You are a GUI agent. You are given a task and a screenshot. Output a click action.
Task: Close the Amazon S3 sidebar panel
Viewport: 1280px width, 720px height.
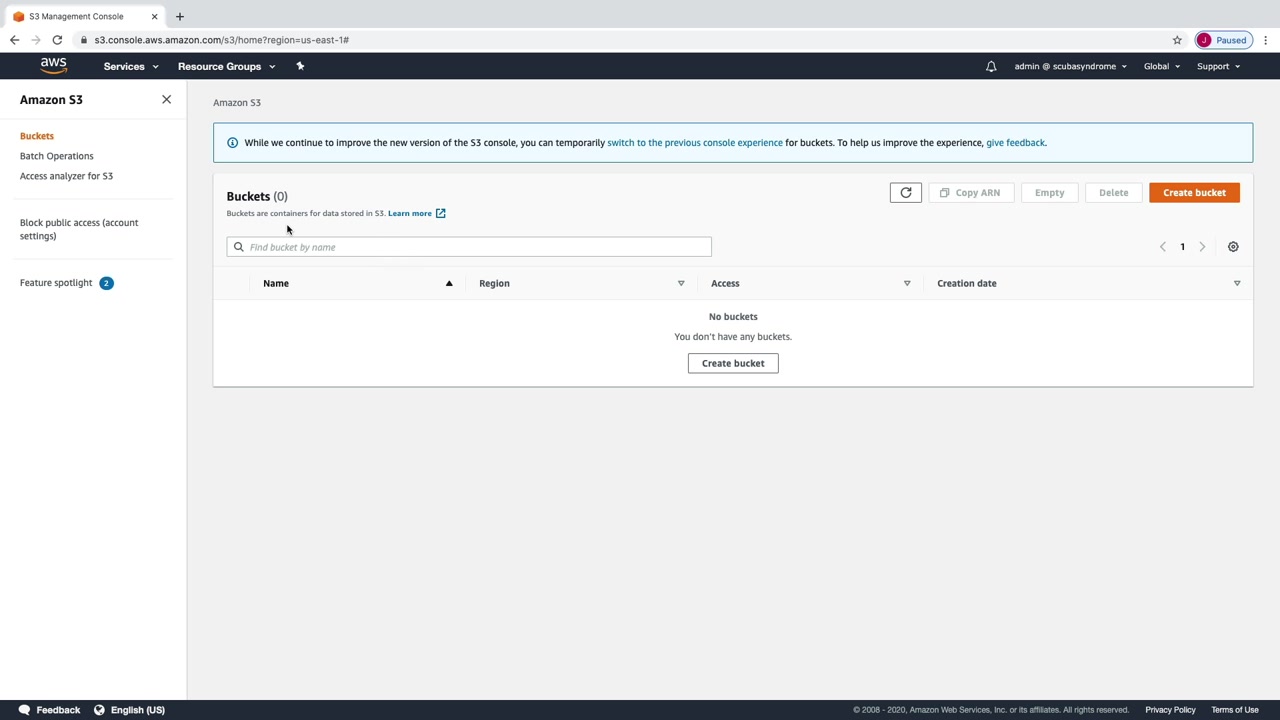[x=166, y=100]
